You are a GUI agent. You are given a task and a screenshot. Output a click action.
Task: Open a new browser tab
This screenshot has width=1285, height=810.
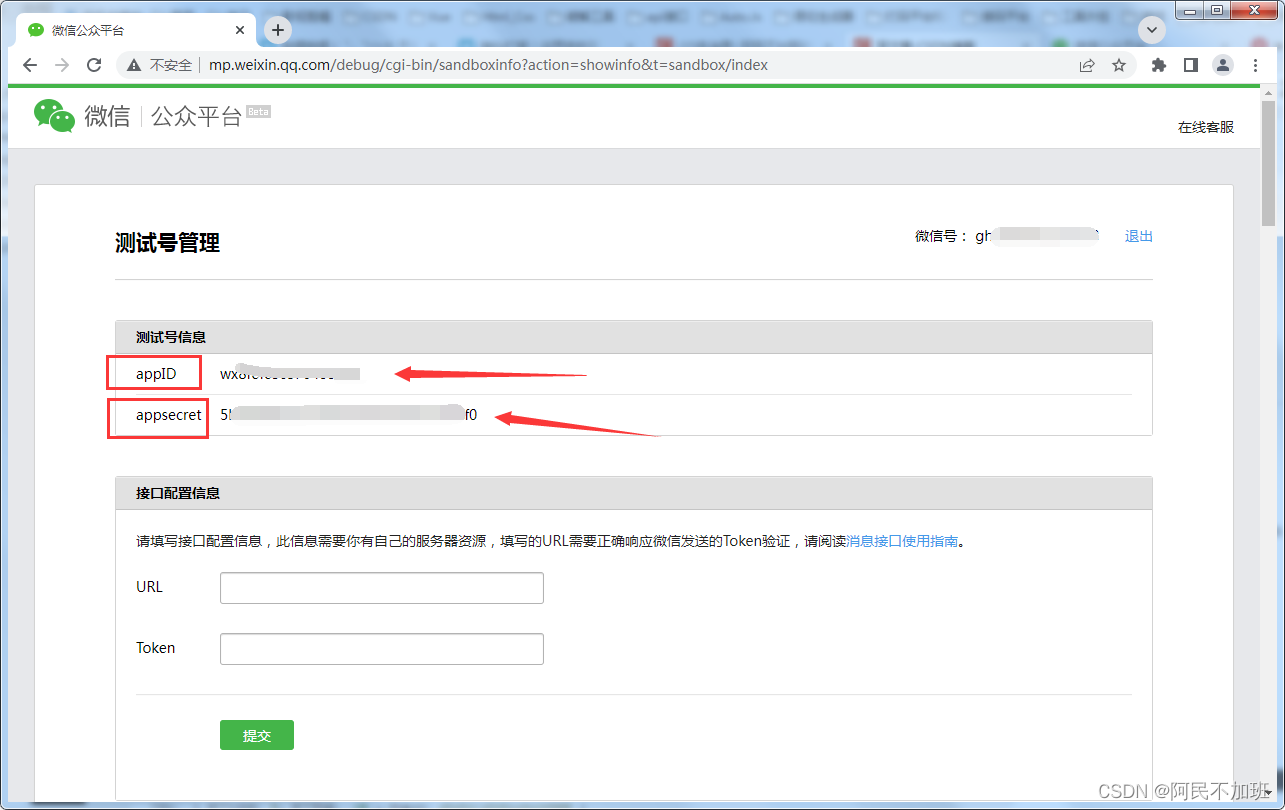pos(278,30)
